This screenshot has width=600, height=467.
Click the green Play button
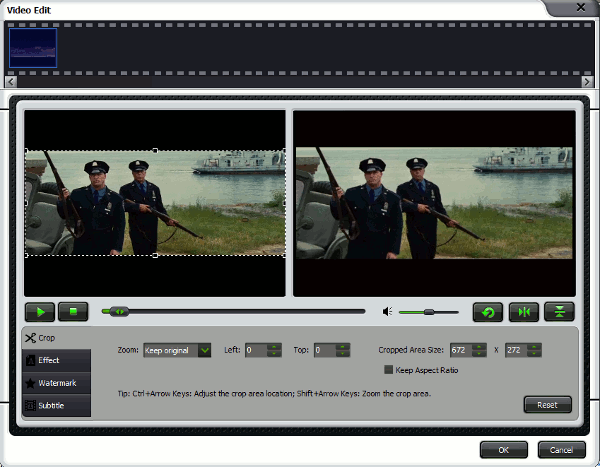(x=40, y=312)
